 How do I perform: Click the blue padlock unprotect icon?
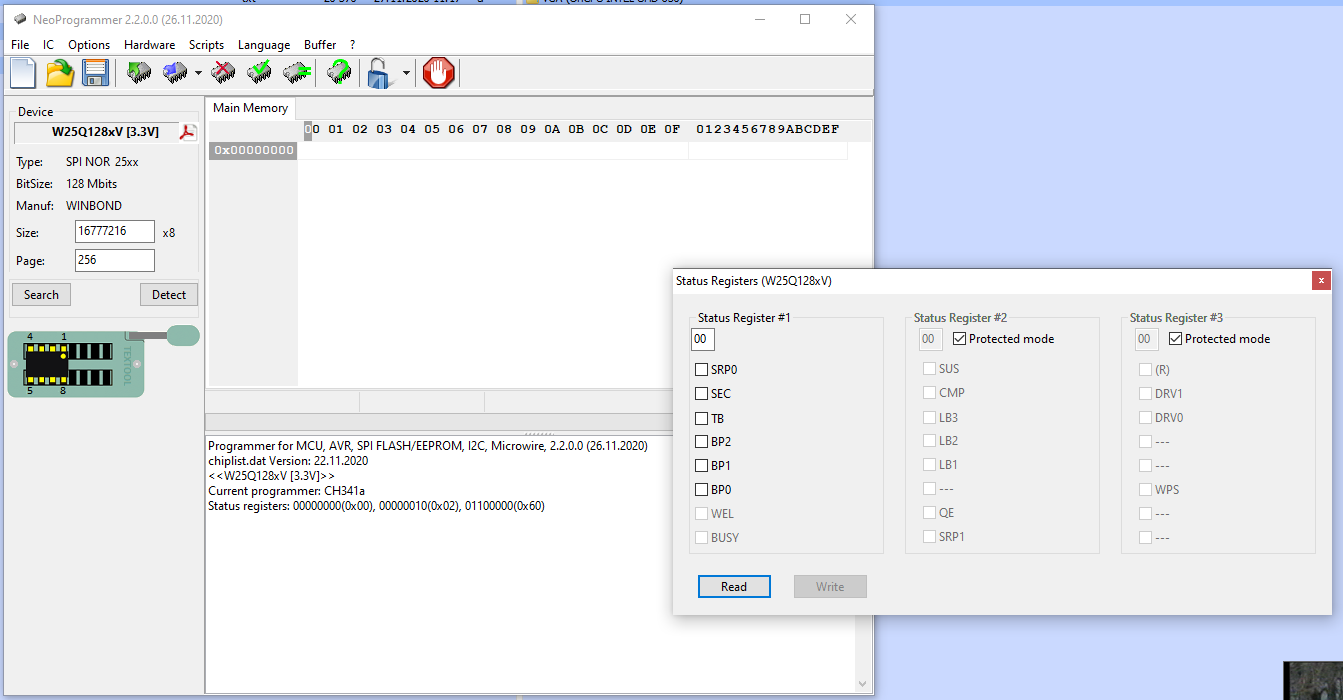click(380, 73)
